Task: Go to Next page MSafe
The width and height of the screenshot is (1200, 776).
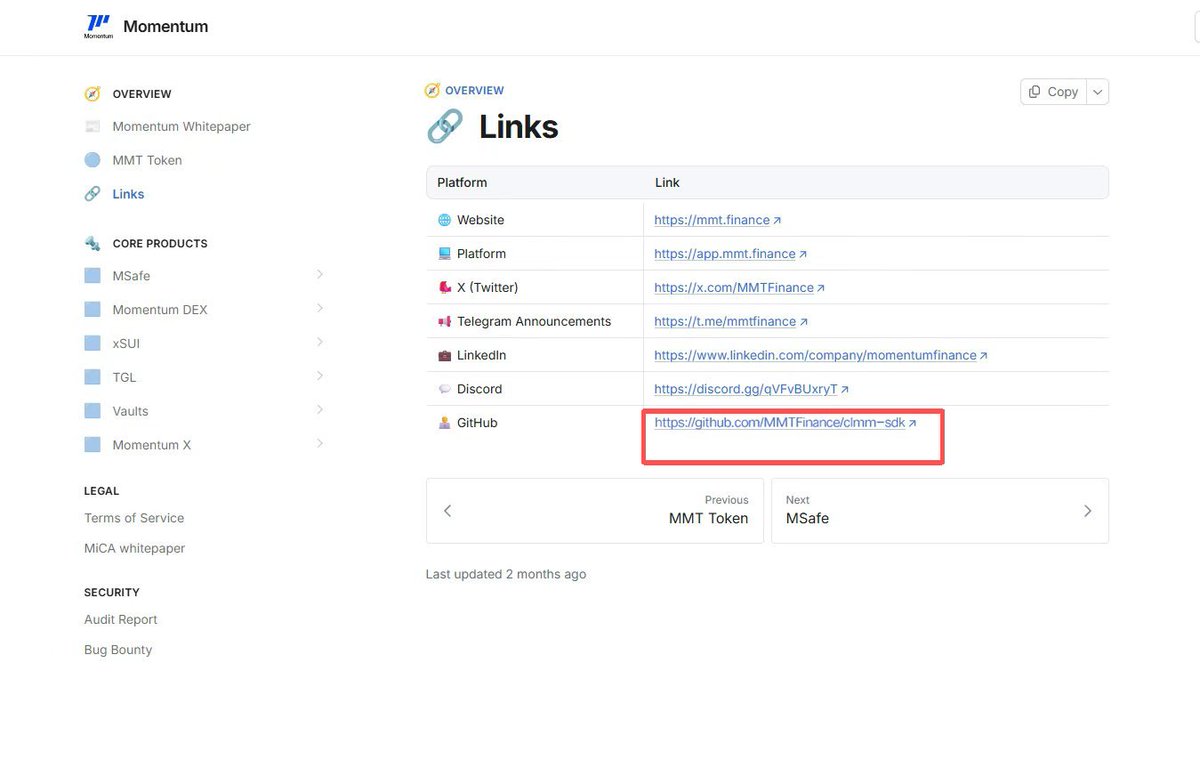Action: click(940, 510)
